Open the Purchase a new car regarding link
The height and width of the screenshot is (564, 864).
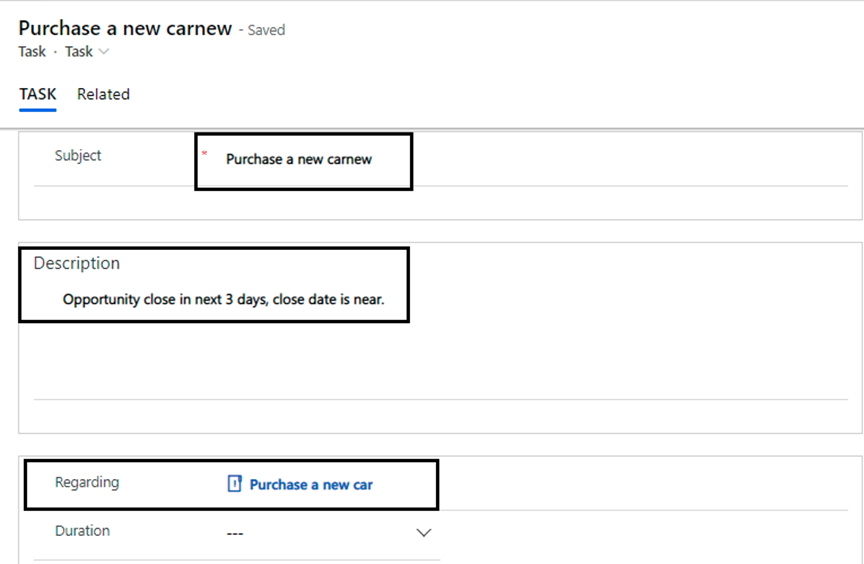point(311,484)
